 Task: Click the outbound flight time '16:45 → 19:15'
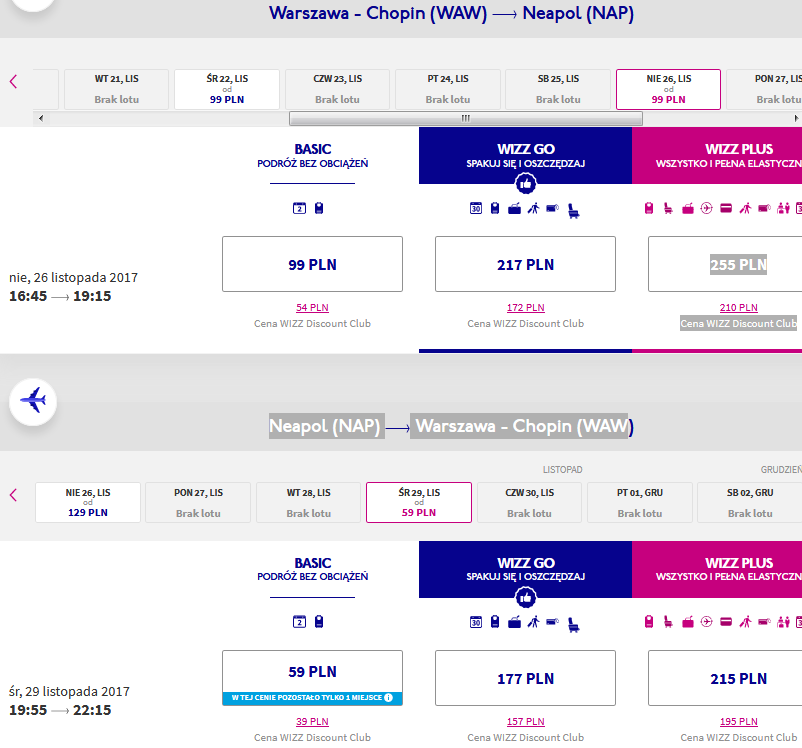(x=60, y=296)
